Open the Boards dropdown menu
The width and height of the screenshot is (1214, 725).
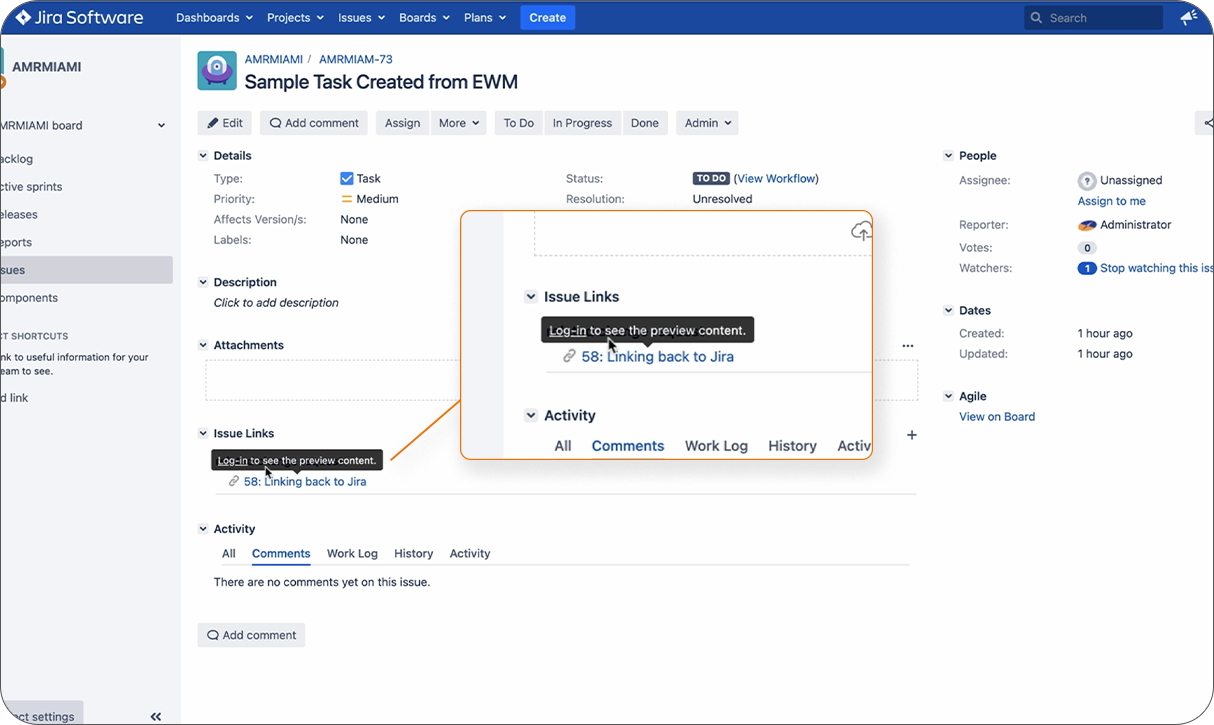(424, 17)
